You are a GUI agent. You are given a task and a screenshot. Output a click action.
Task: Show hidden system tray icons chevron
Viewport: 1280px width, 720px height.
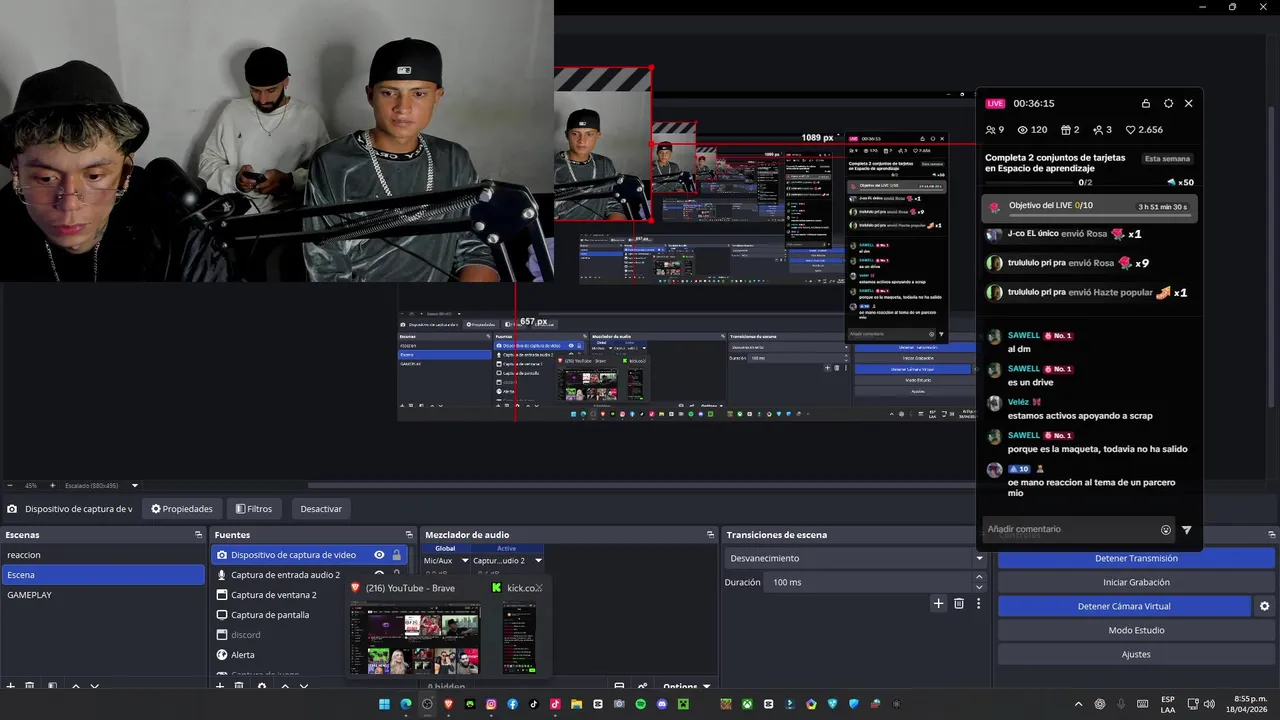1078,704
